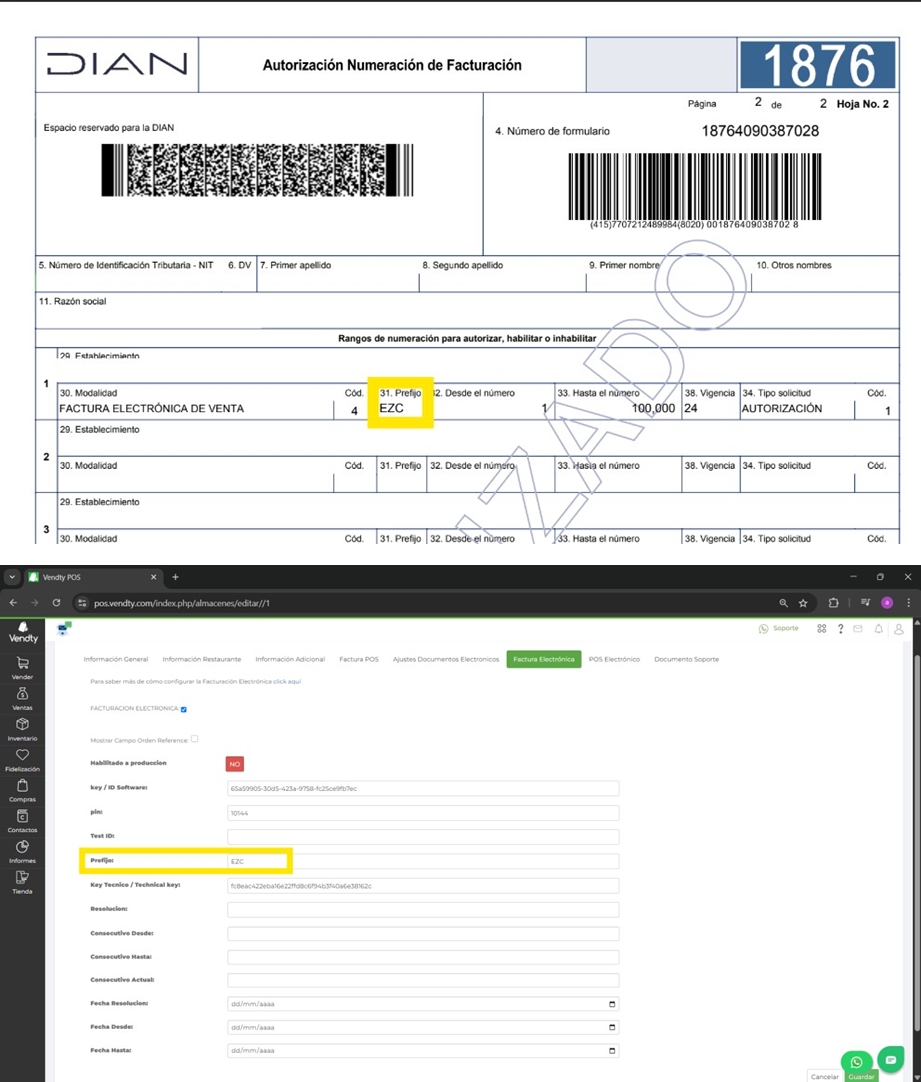Open the Fecha Desde calendar picker

point(612,1027)
